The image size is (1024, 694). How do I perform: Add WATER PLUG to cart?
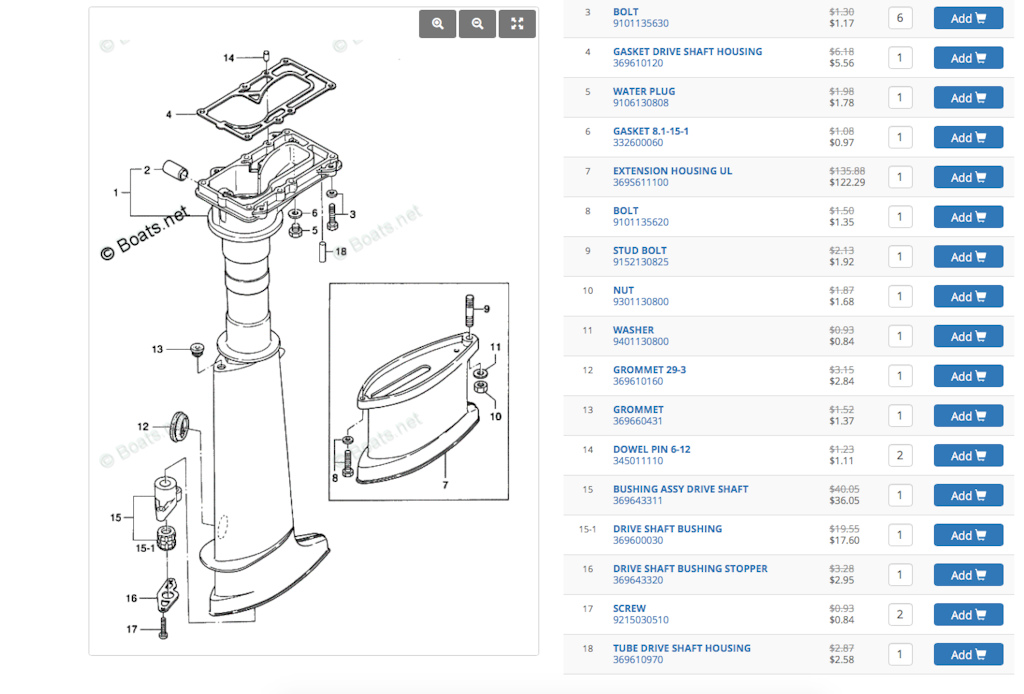(967, 98)
